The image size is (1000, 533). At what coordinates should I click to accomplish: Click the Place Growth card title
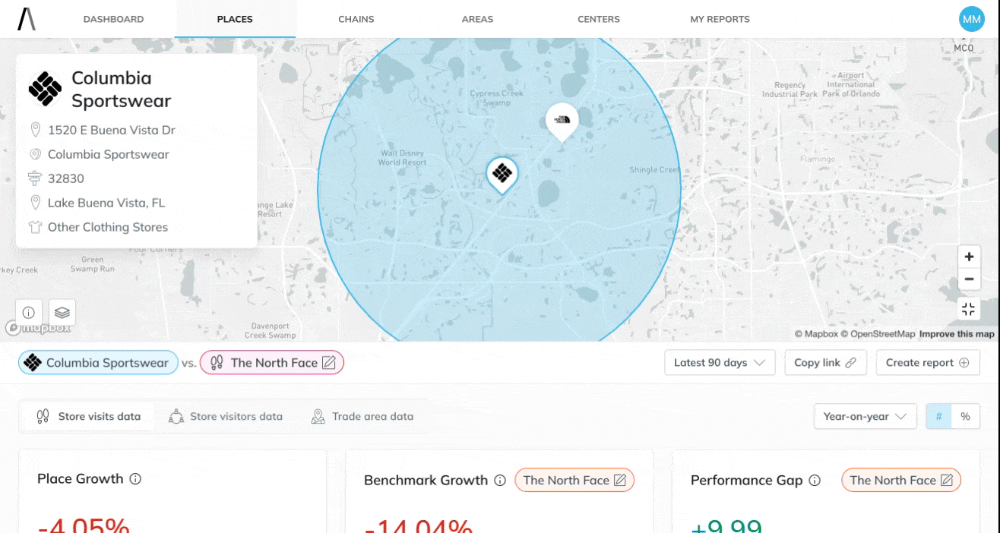(80, 479)
